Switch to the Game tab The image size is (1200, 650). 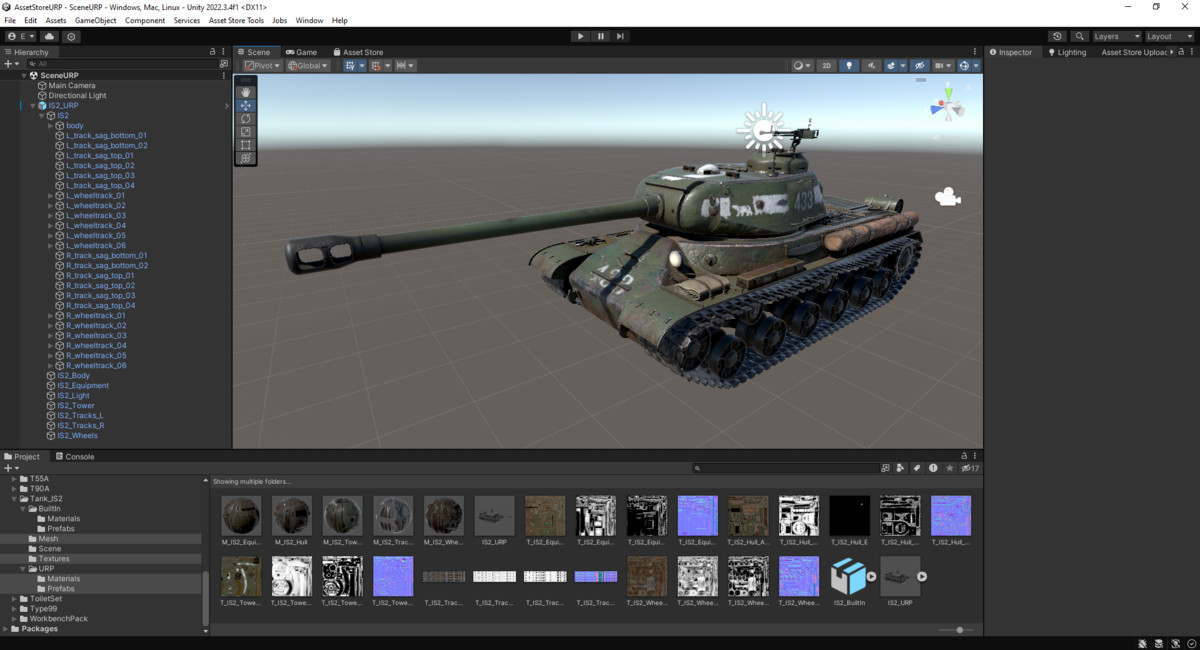[x=301, y=51]
